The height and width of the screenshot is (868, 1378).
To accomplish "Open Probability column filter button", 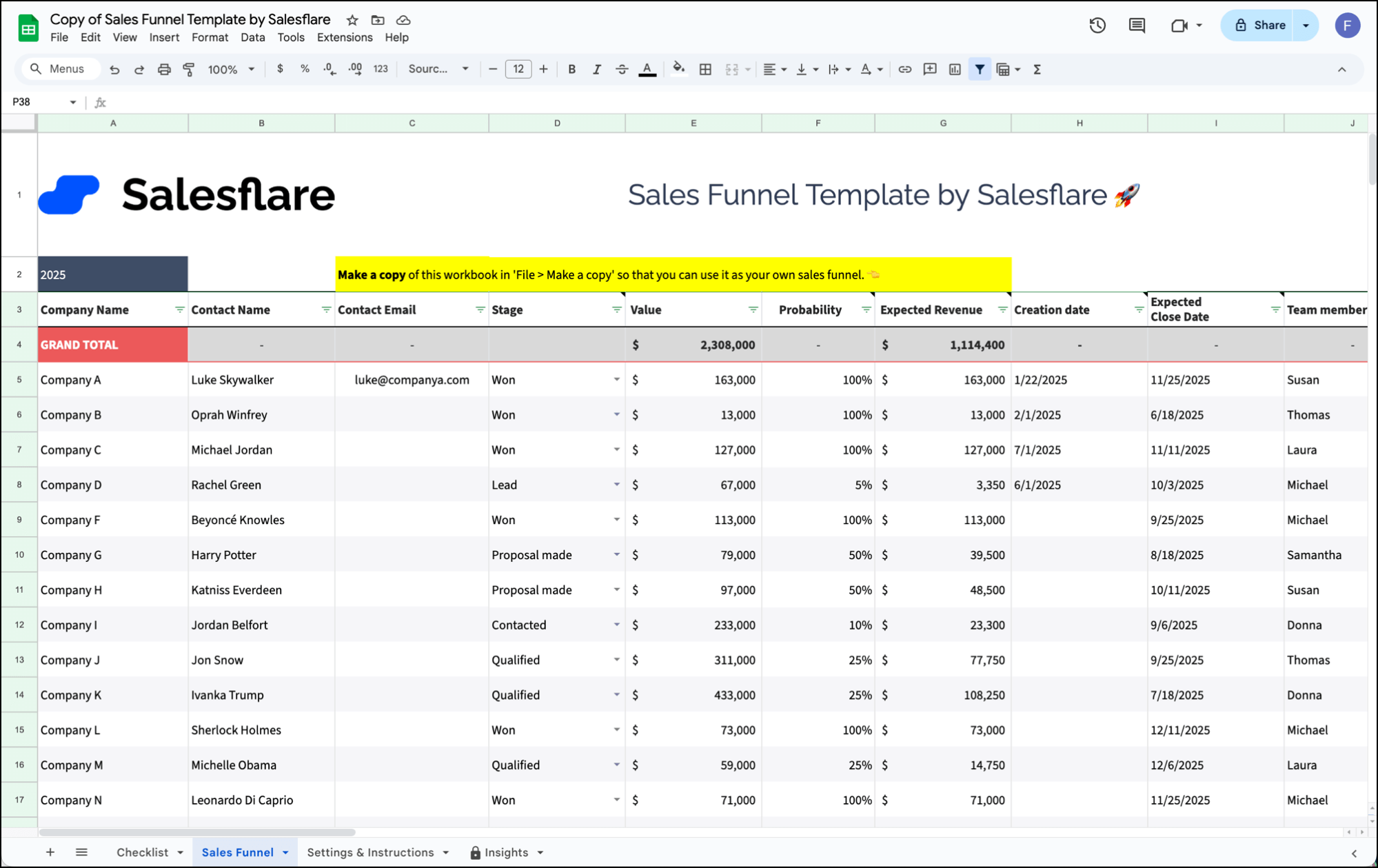I will tap(866, 310).
